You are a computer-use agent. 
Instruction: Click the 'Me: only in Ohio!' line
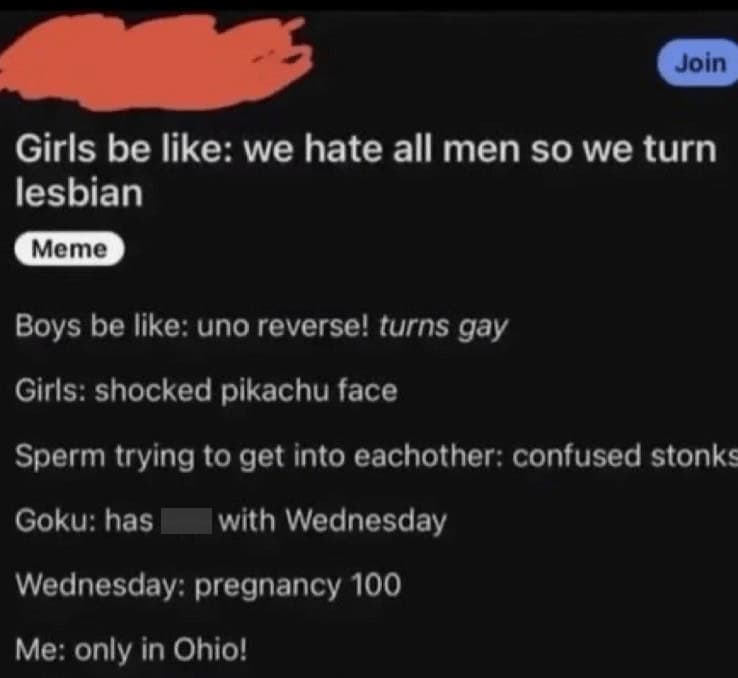pyautogui.click(x=131, y=650)
